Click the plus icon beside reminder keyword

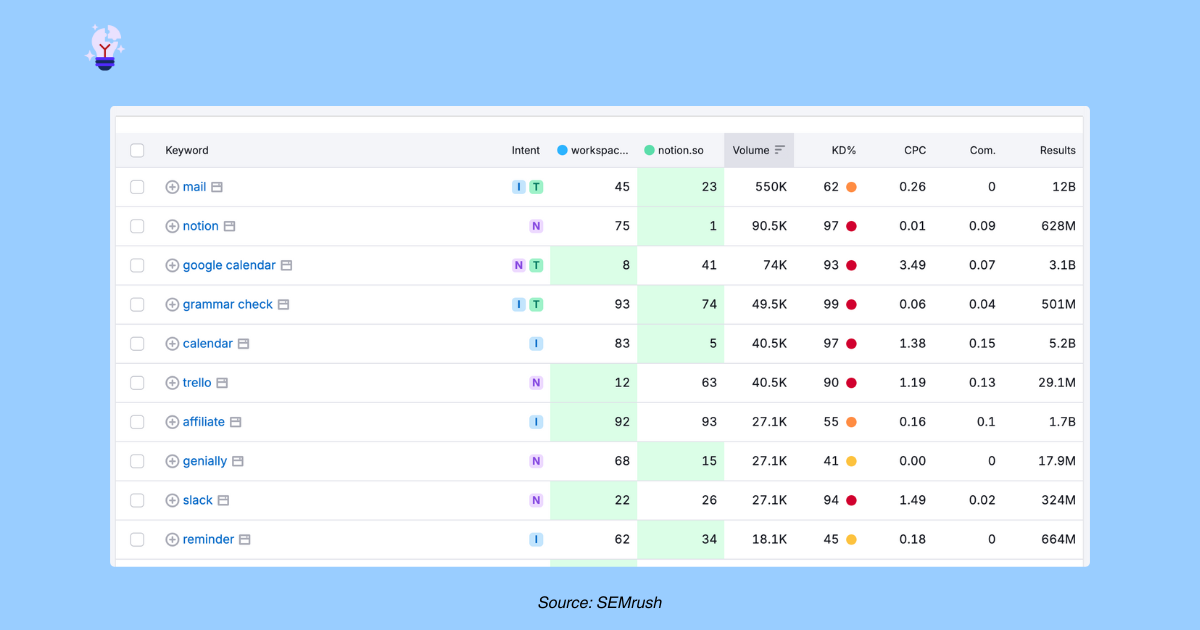pyautogui.click(x=172, y=539)
